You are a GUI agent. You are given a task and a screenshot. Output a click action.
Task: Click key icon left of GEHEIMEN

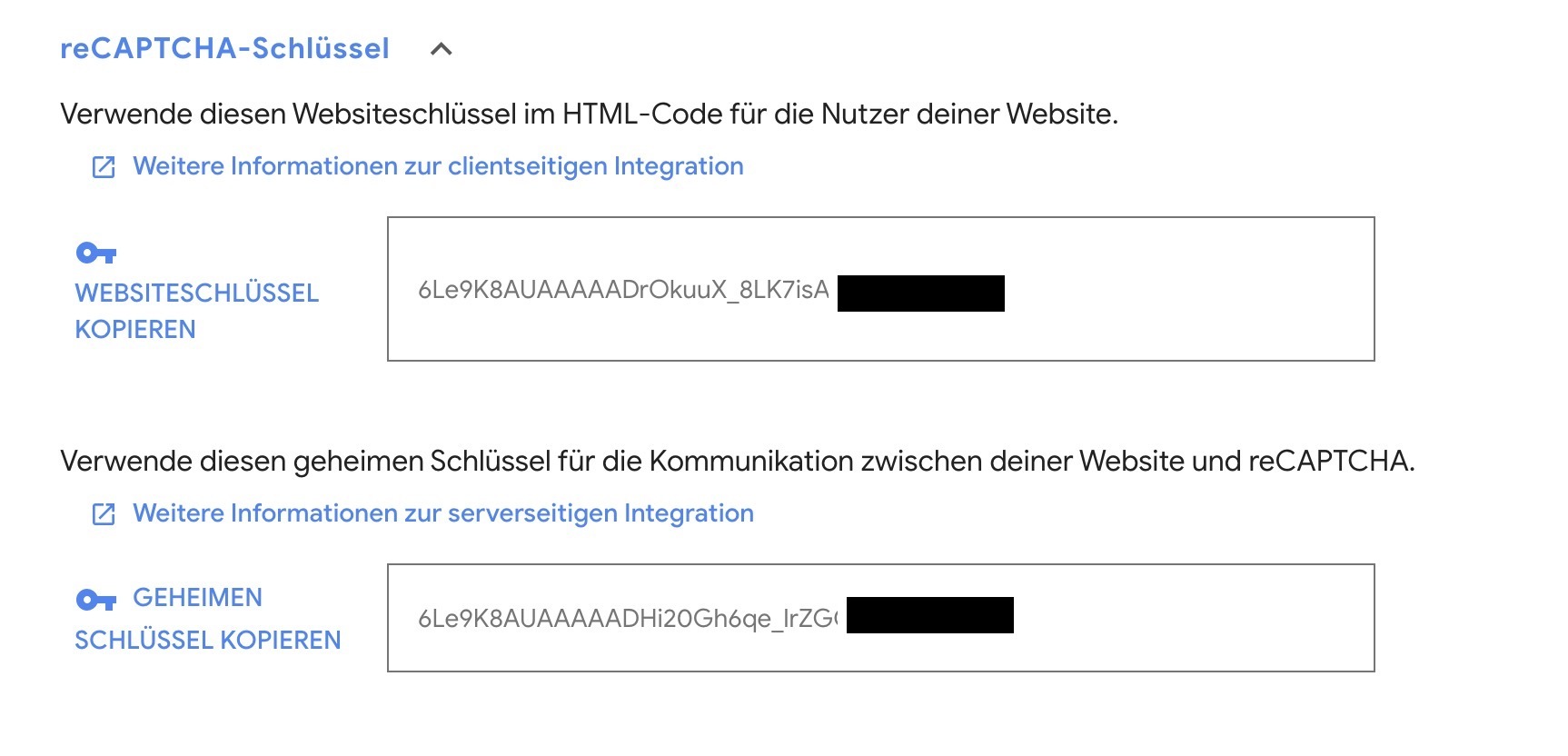(96, 600)
